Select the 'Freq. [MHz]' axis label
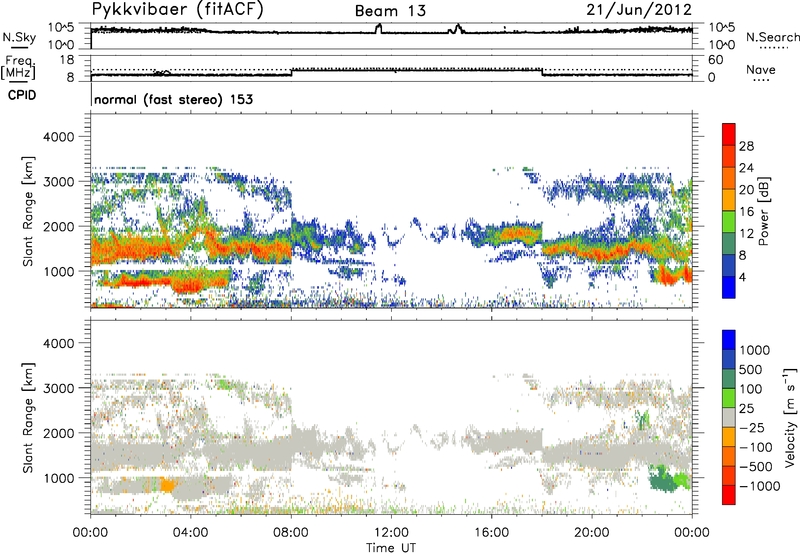This screenshot has height=554, width=800. tap(18, 68)
